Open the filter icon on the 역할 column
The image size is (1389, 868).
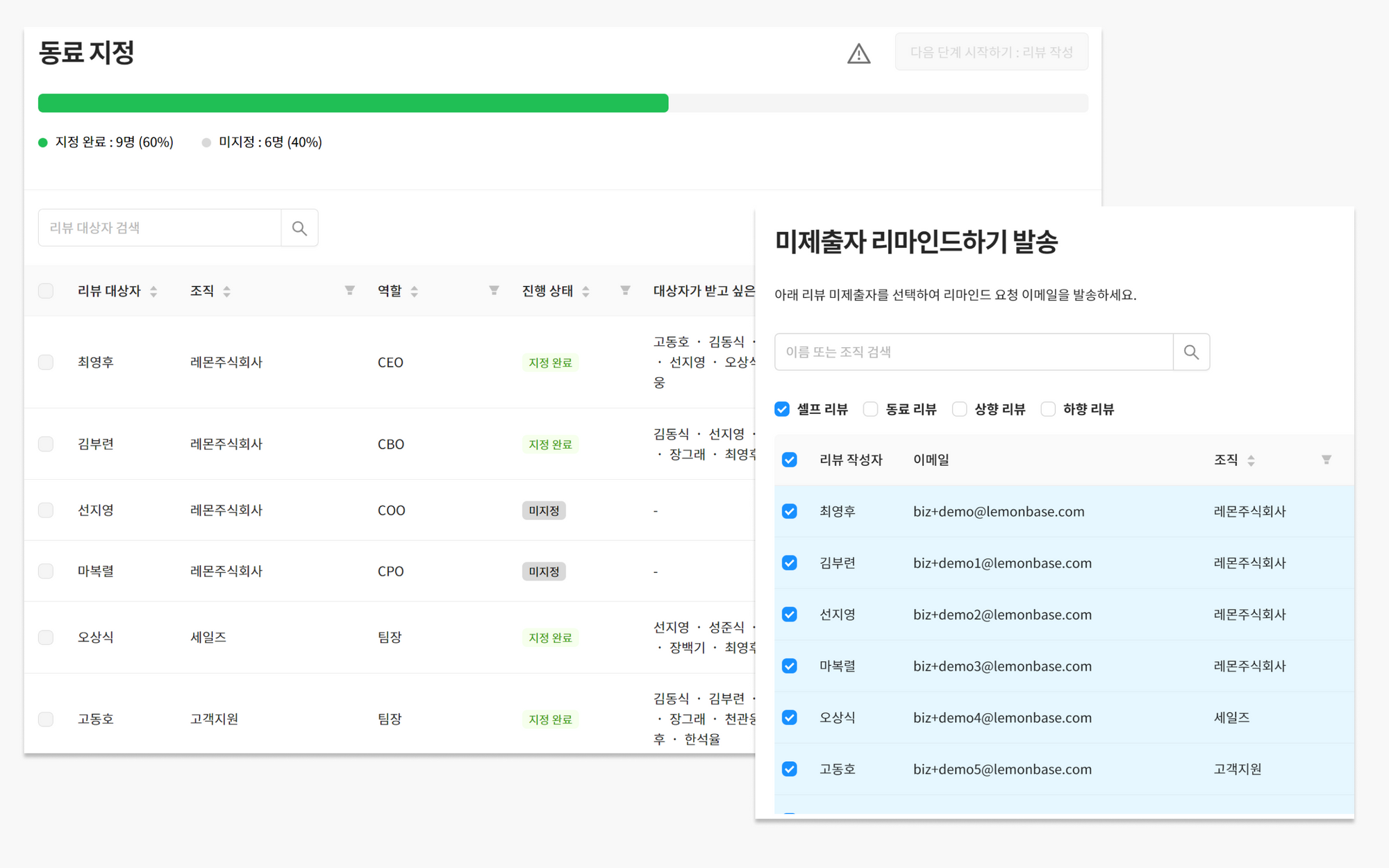coord(493,290)
